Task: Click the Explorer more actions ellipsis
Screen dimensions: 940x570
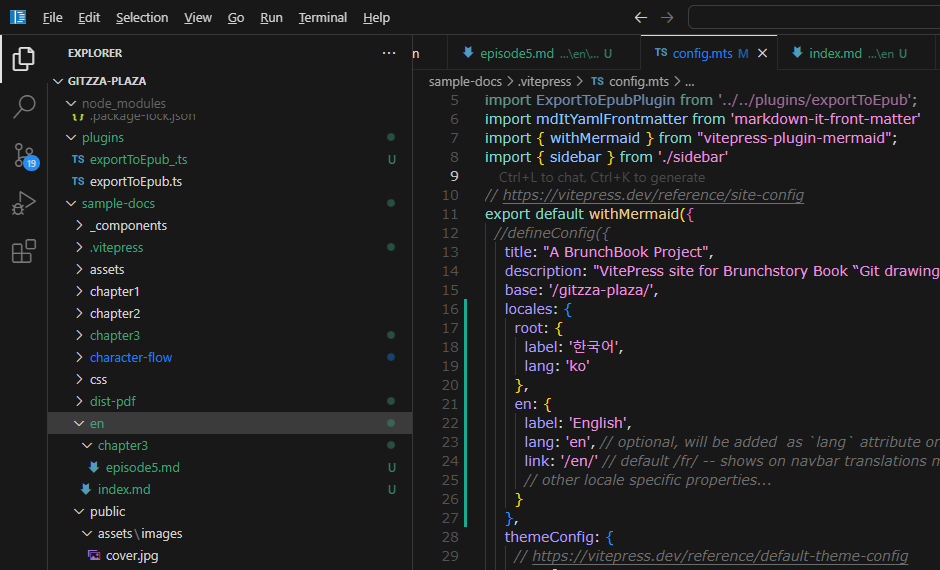Action: [389, 53]
